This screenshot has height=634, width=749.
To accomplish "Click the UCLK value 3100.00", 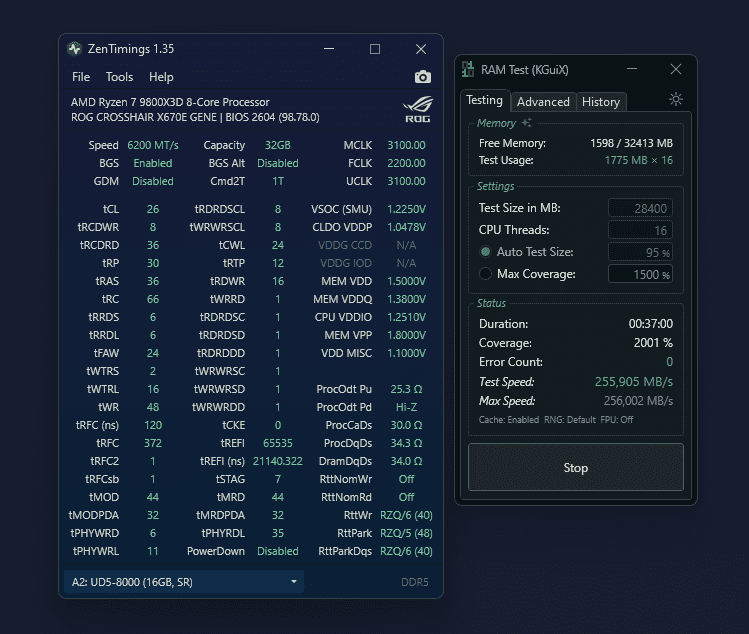I will pos(406,182).
